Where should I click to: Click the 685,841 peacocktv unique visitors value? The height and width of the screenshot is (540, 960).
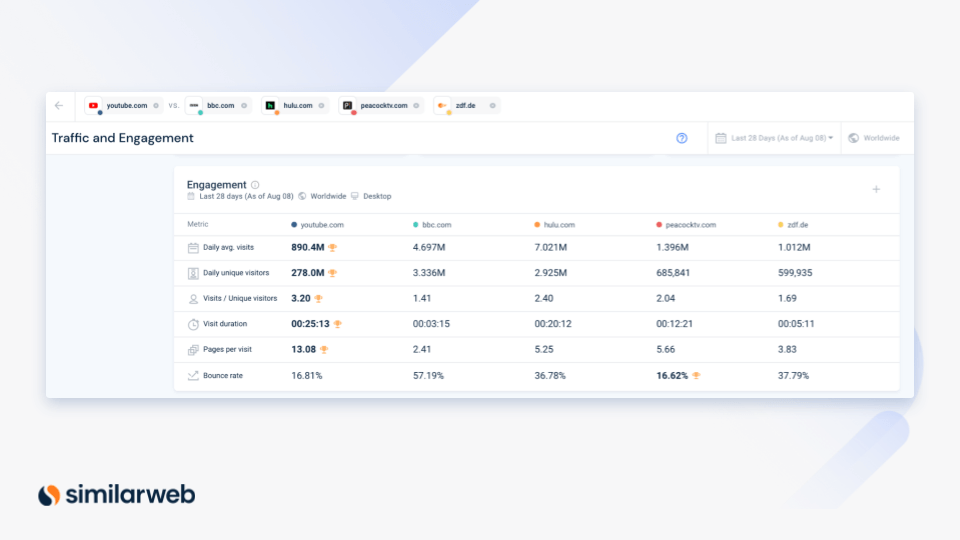[673, 273]
